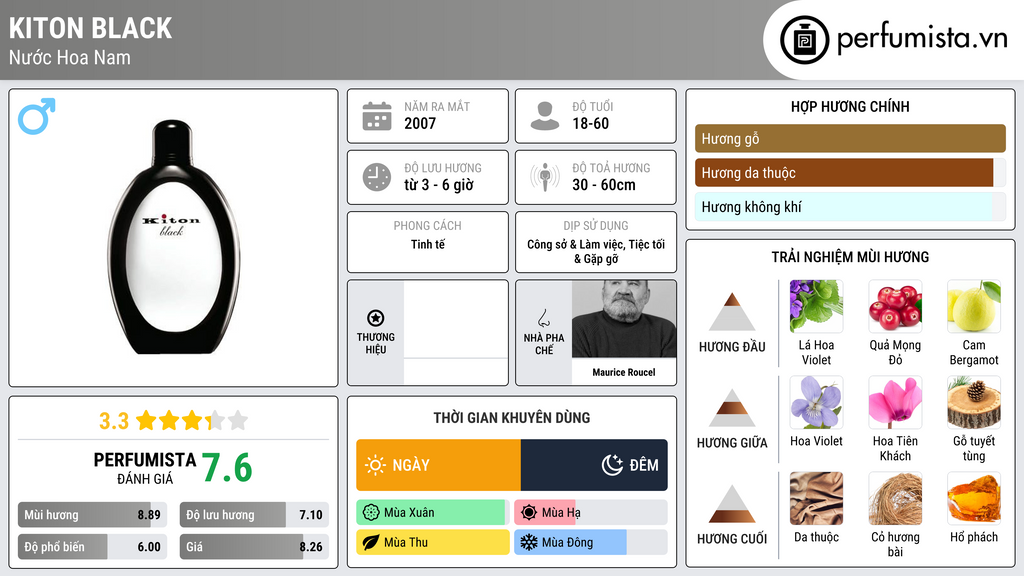
Task: Click the Hương cuối pyramid icon
Action: (732, 504)
